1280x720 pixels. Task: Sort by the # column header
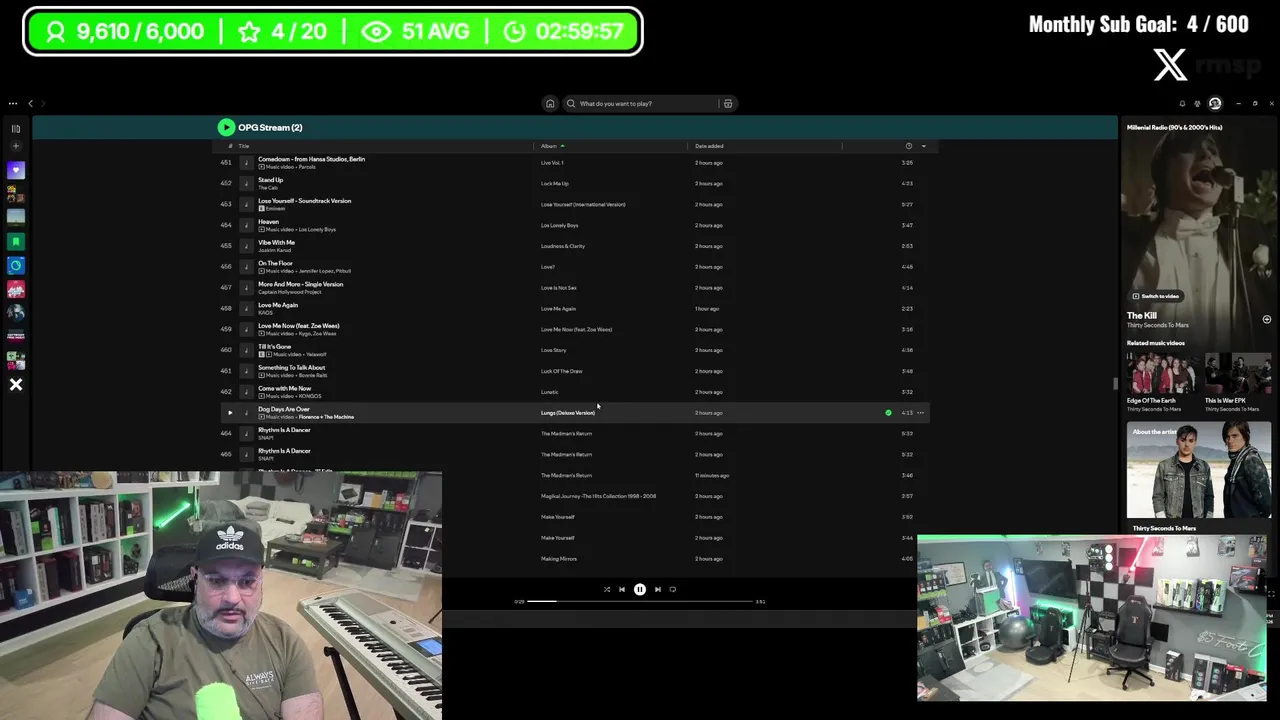230,146
